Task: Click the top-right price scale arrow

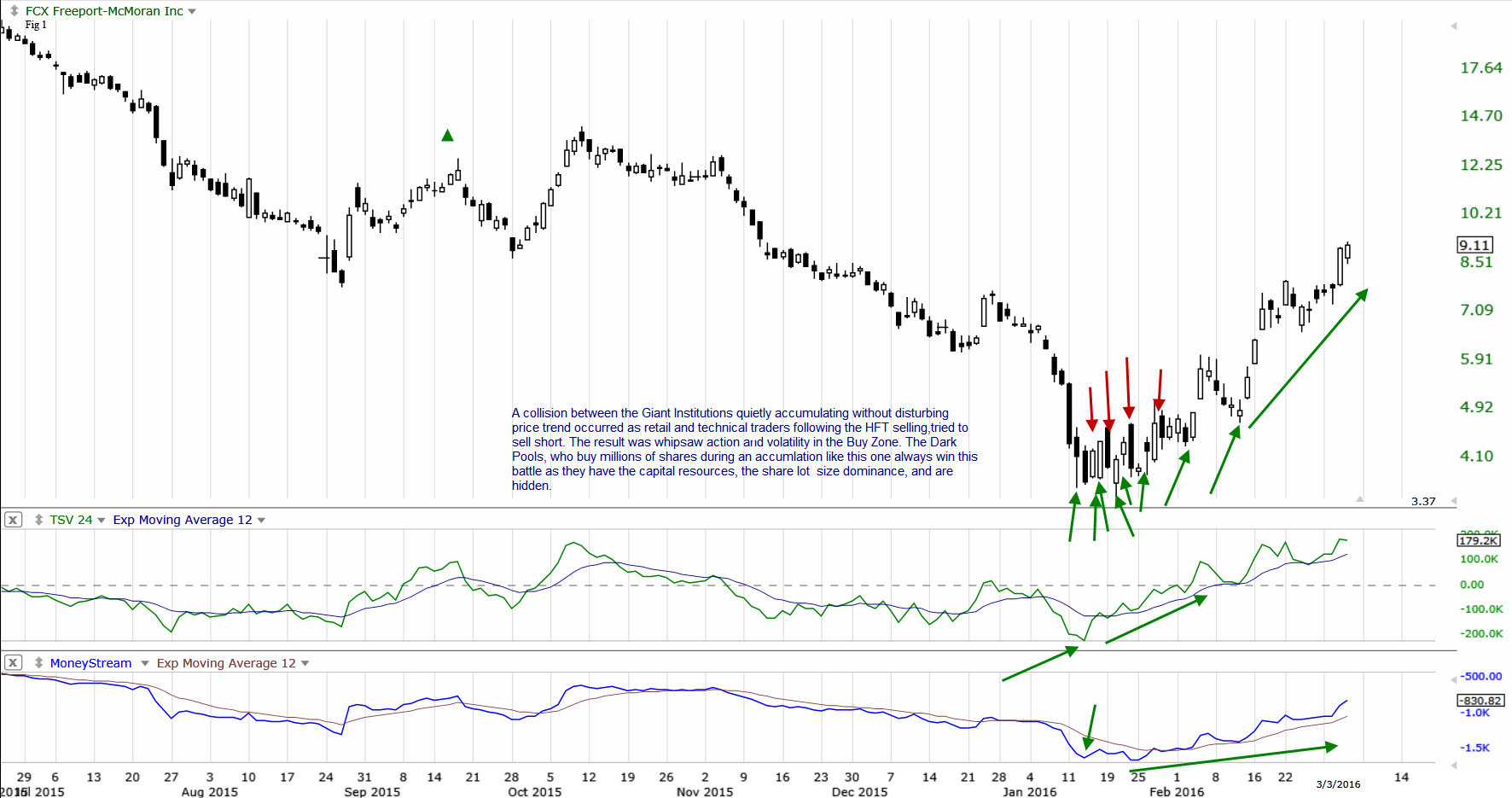Action: [1453, 26]
